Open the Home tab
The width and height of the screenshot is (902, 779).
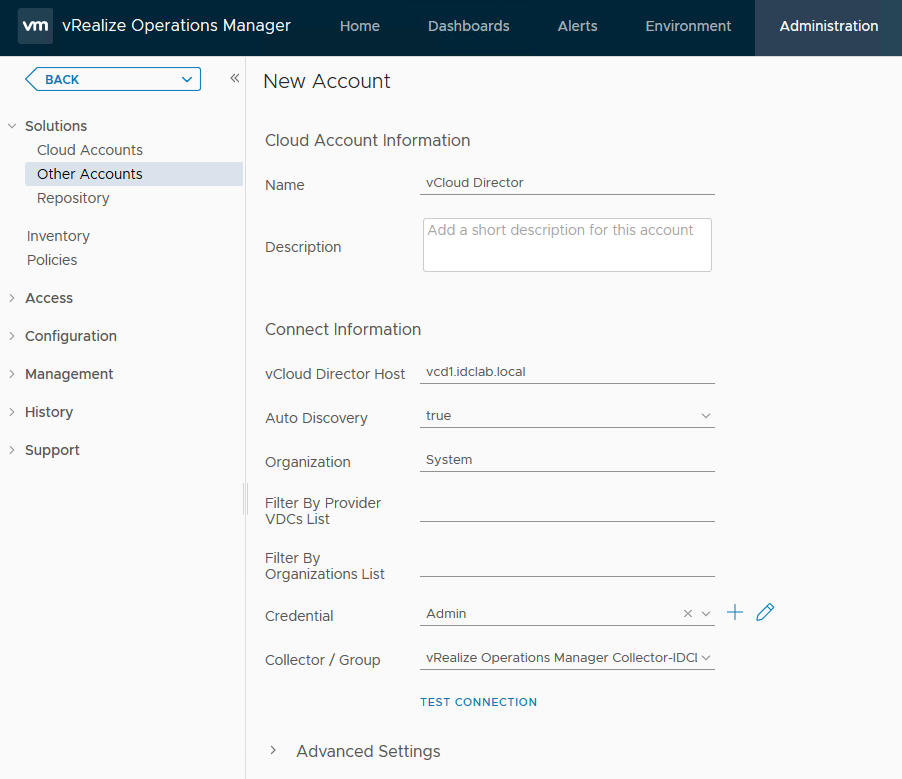[x=360, y=26]
